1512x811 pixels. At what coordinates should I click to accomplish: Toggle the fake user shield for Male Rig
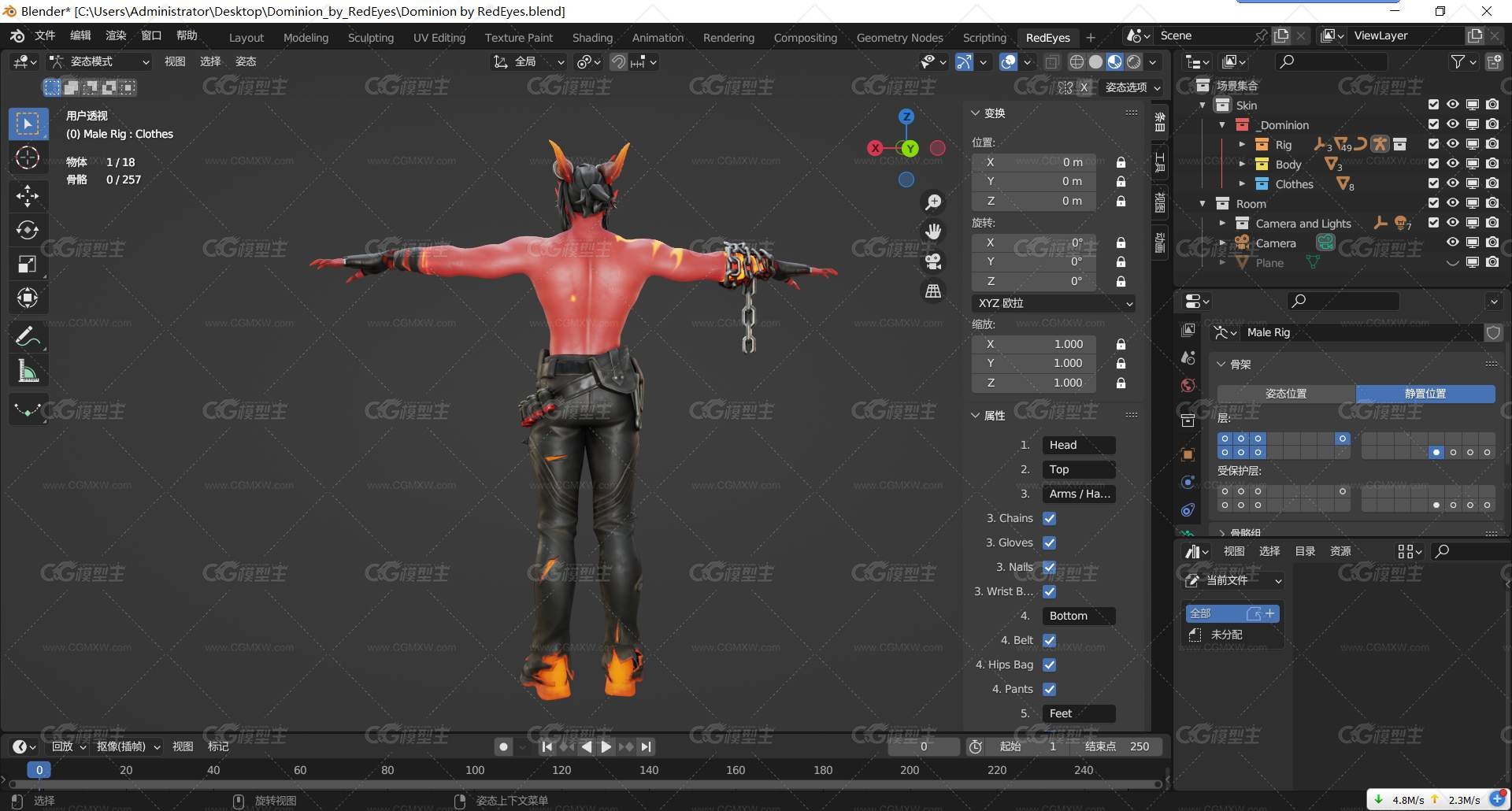pyautogui.click(x=1493, y=333)
